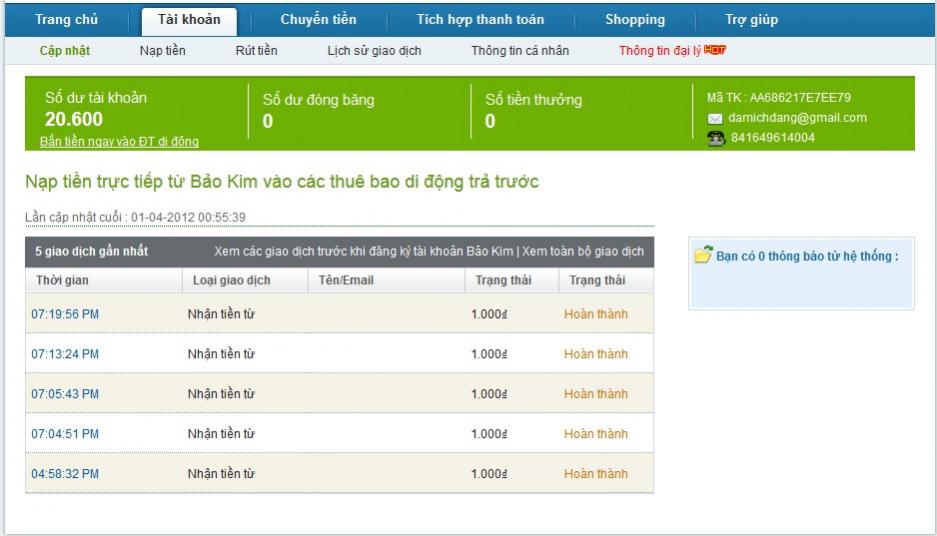Click the Số dư đóng băng label
The image size is (937, 536).
pyautogui.click(x=319, y=100)
